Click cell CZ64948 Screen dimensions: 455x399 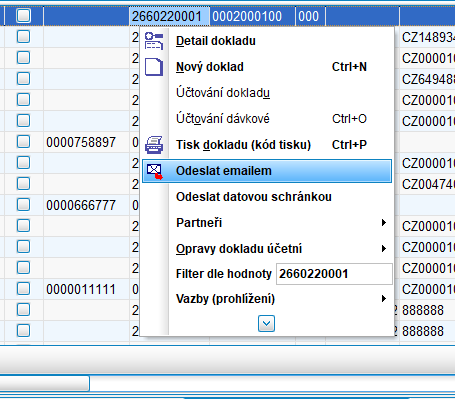pyautogui.click(x=428, y=79)
